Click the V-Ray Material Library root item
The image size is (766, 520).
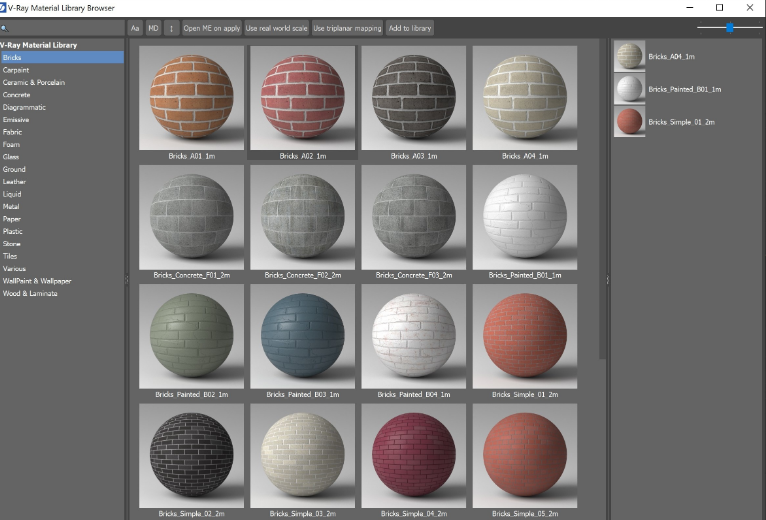click(x=39, y=45)
